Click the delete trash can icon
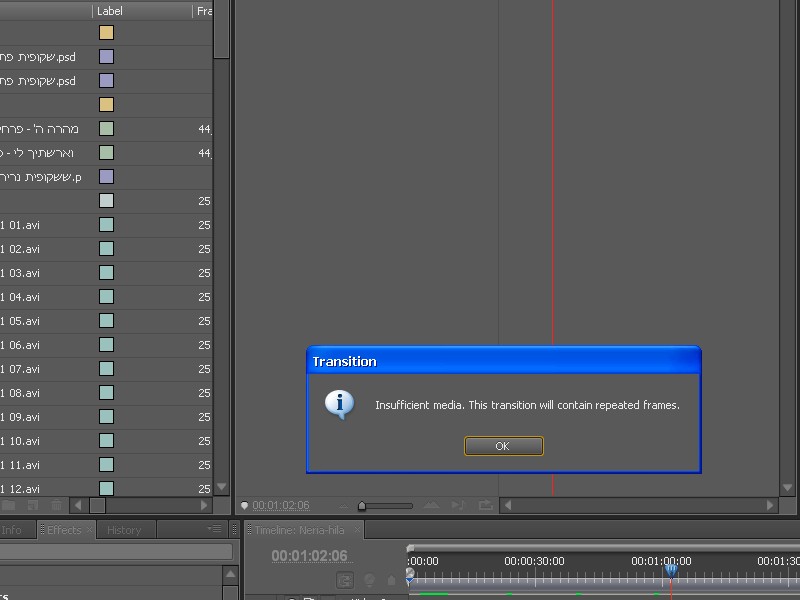Image resolution: width=800 pixels, height=600 pixels. coord(57,506)
